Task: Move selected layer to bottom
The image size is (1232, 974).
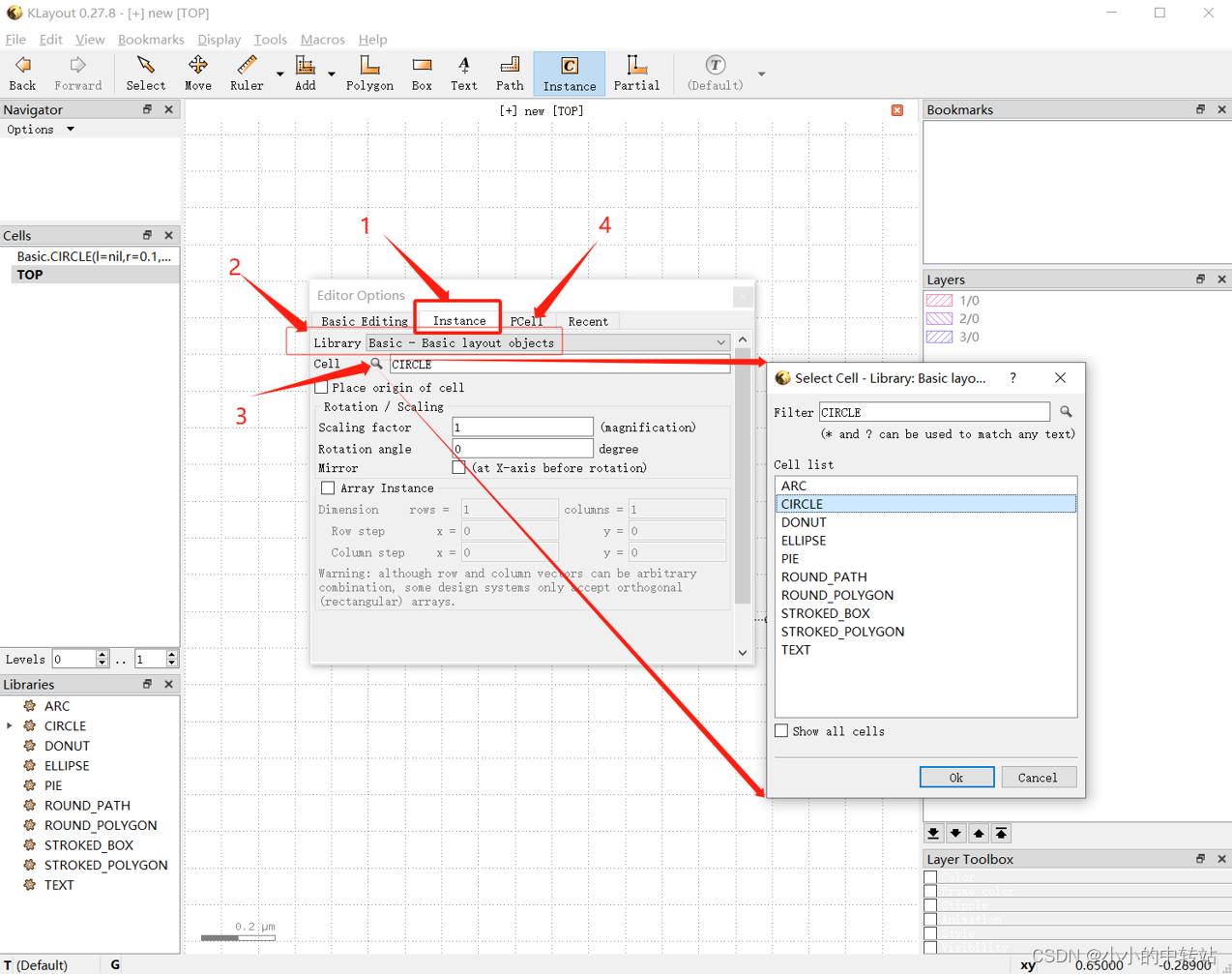Action: pyautogui.click(x=933, y=833)
